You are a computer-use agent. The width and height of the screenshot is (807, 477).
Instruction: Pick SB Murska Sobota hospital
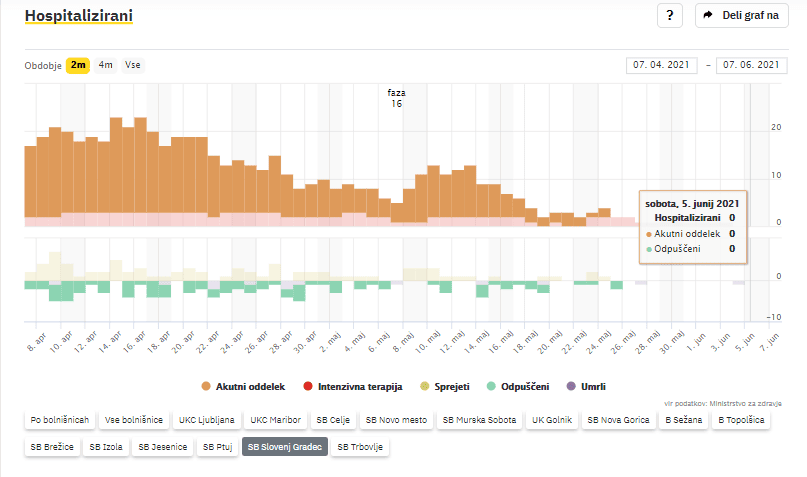481,421
